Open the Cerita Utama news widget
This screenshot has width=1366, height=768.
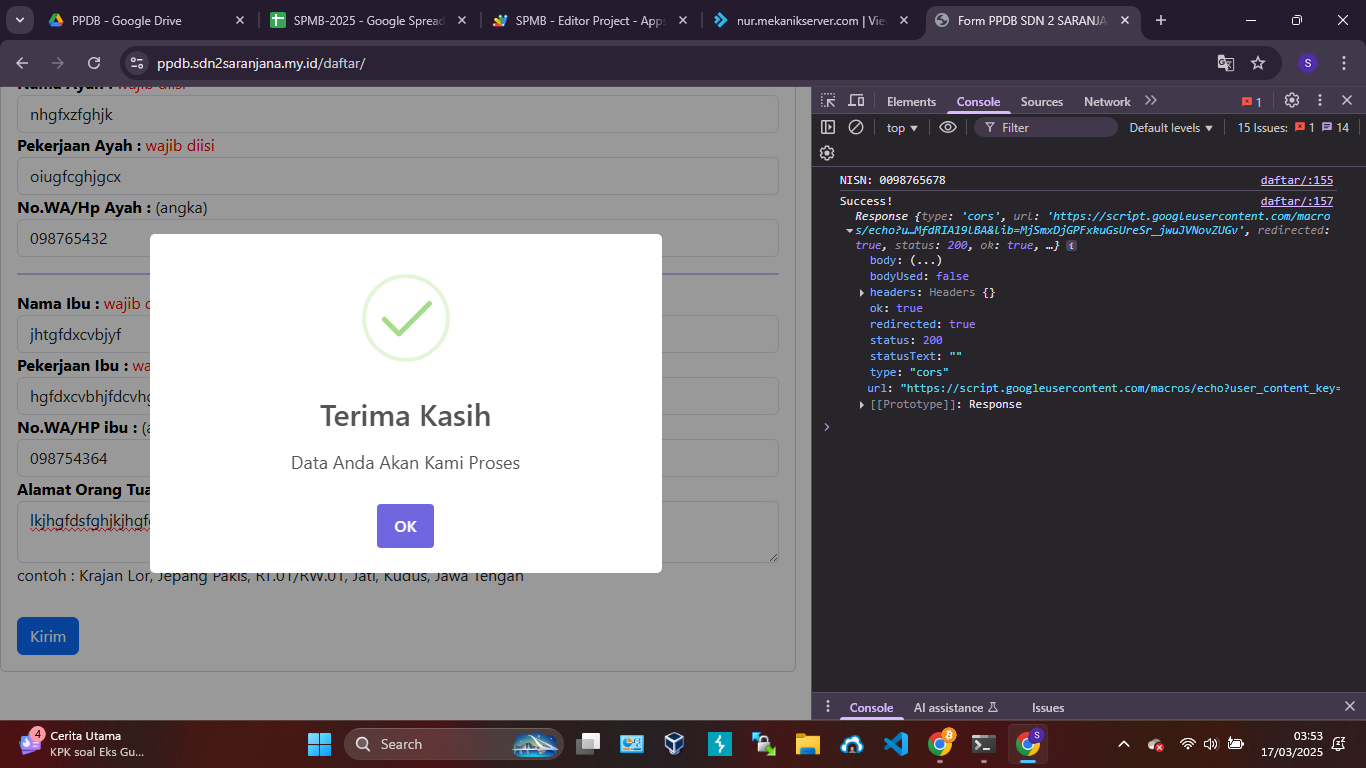tap(80, 744)
